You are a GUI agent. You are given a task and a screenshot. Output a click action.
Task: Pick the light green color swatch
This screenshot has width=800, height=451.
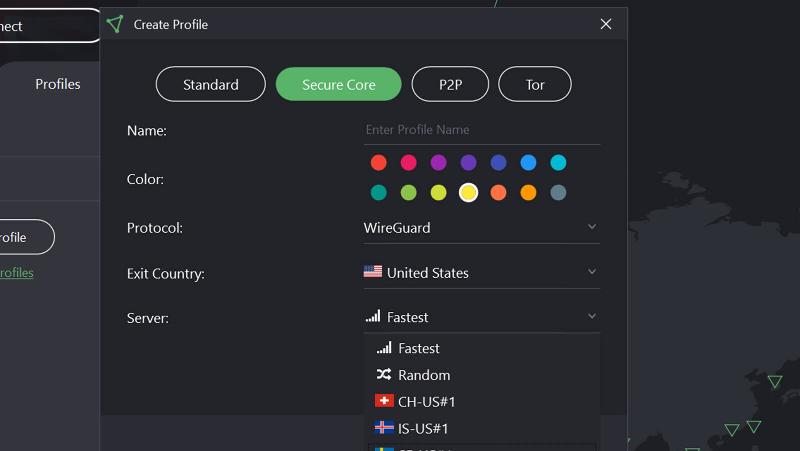pyautogui.click(x=408, y=192)
